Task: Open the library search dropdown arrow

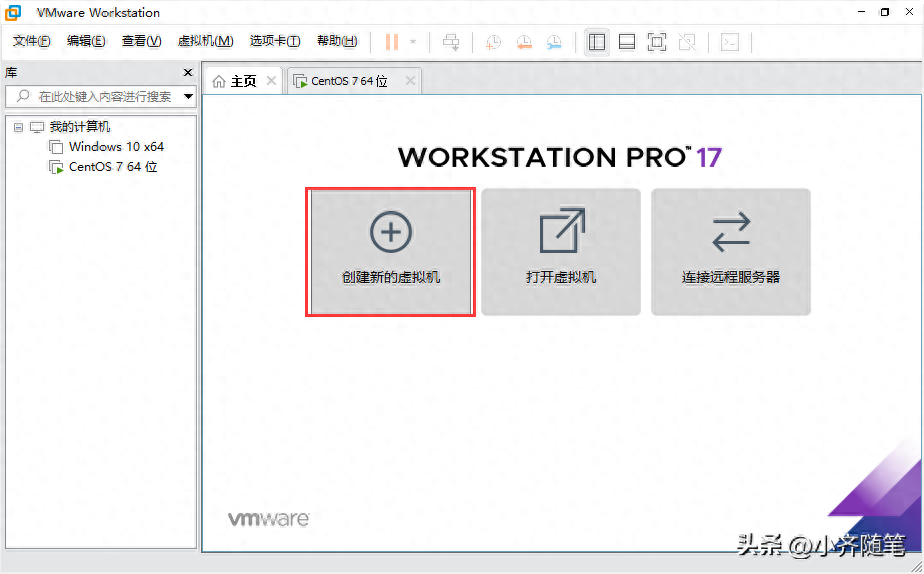Action: point(188,96)
